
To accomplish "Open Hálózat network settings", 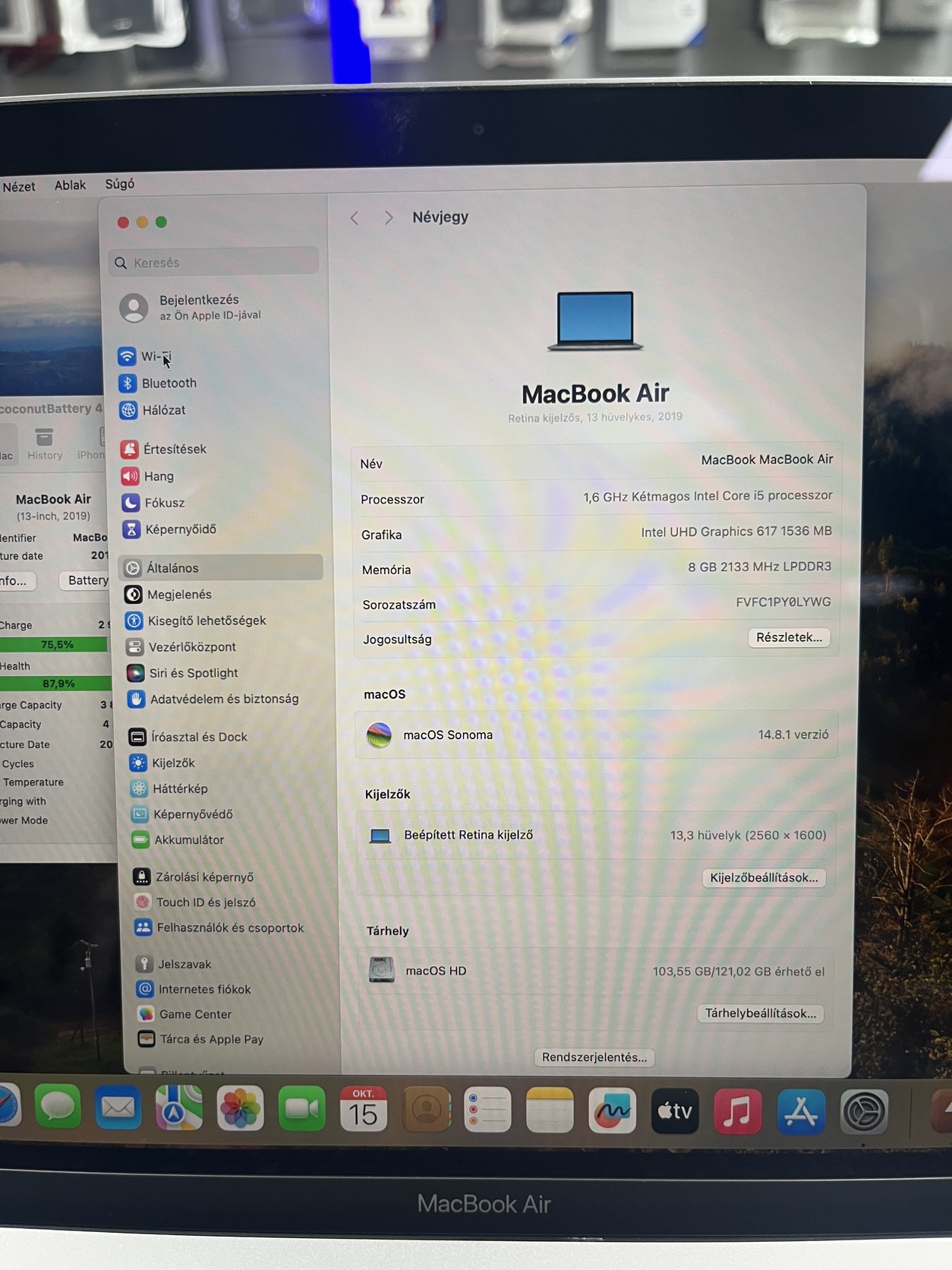I will pyautogui.click(x=153, y=410).
